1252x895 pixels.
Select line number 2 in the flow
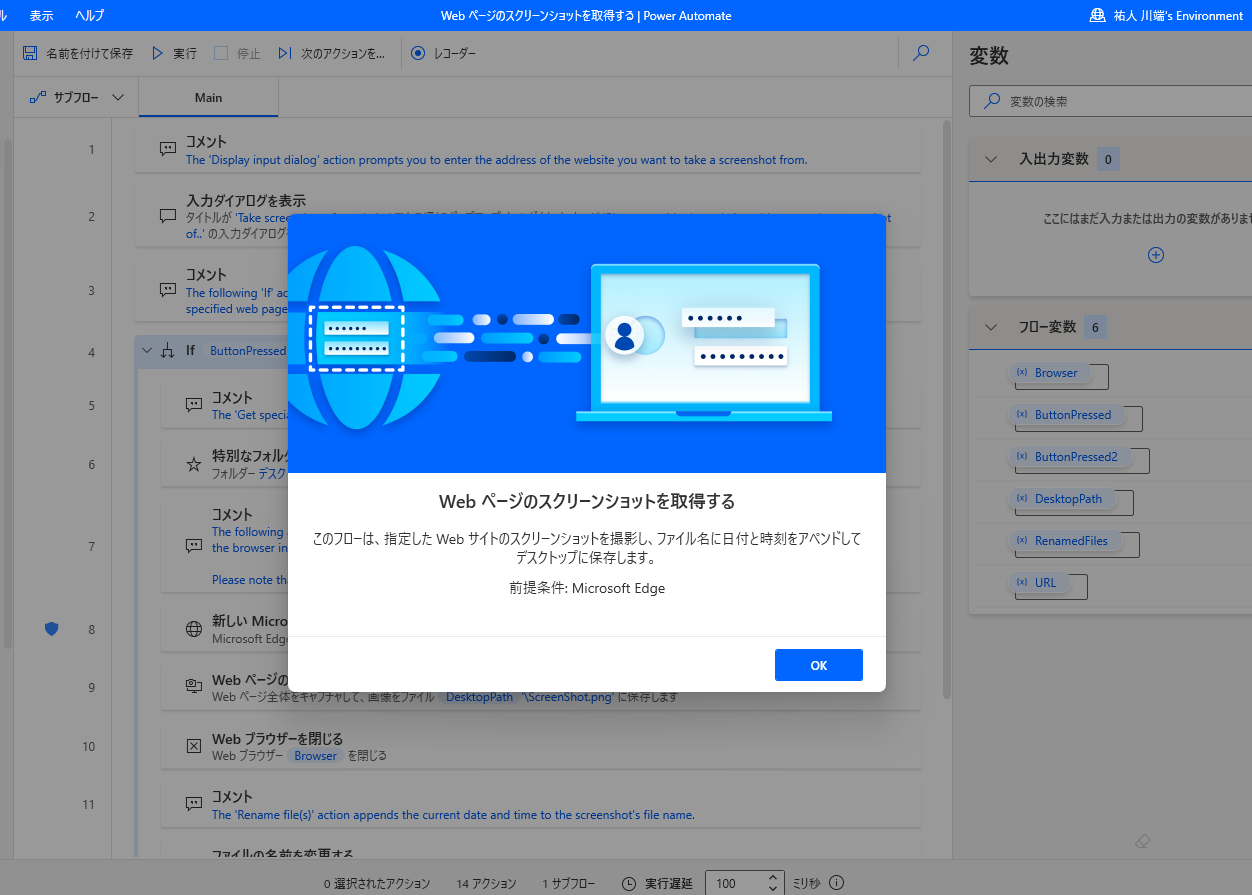[x=91, y=216]
